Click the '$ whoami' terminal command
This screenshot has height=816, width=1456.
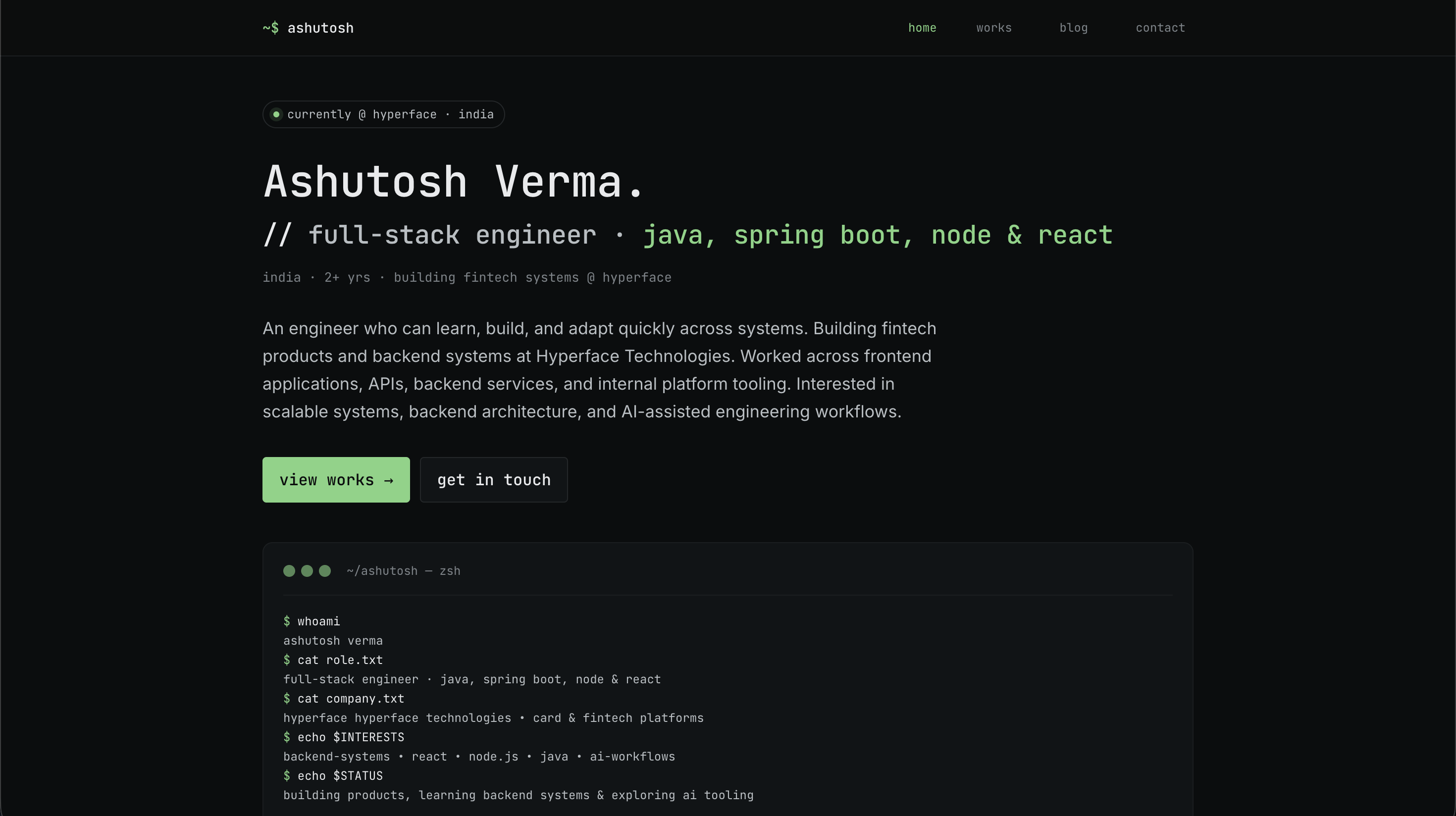pyautogui.click(x=312, y=621)
